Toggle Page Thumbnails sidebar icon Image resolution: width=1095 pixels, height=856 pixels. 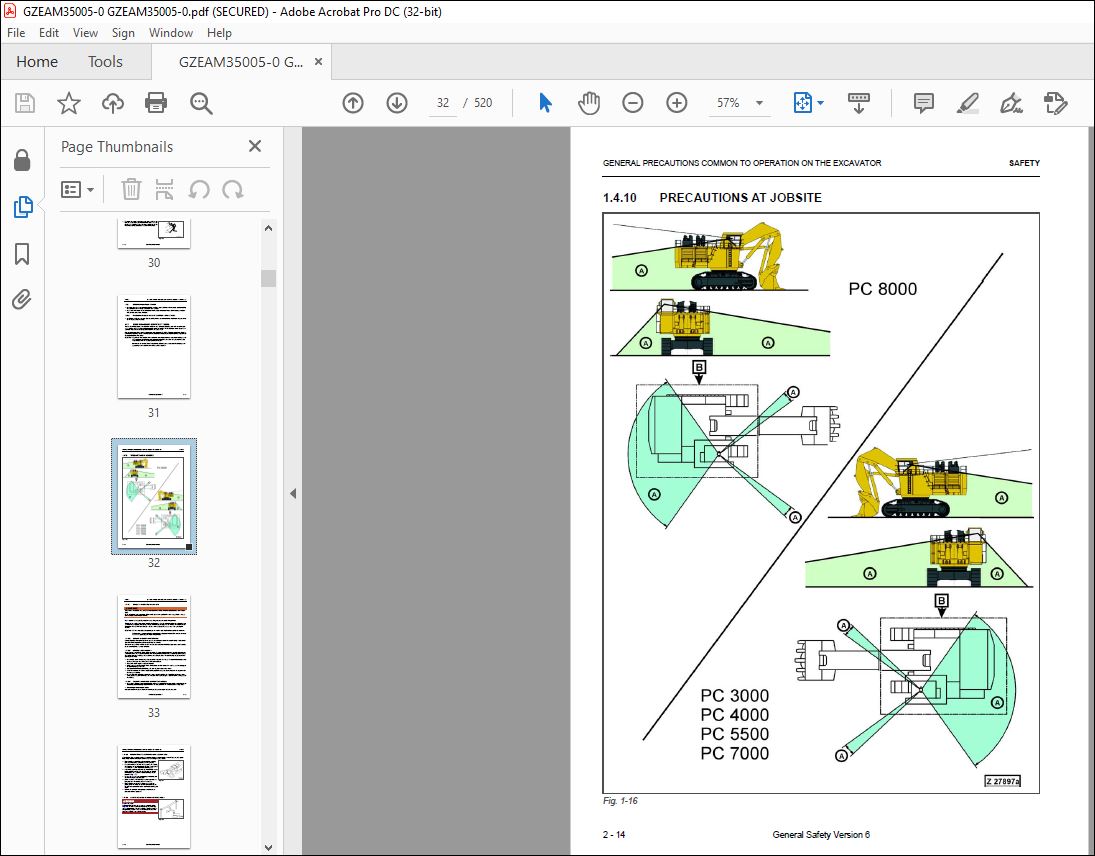(22, 207)
